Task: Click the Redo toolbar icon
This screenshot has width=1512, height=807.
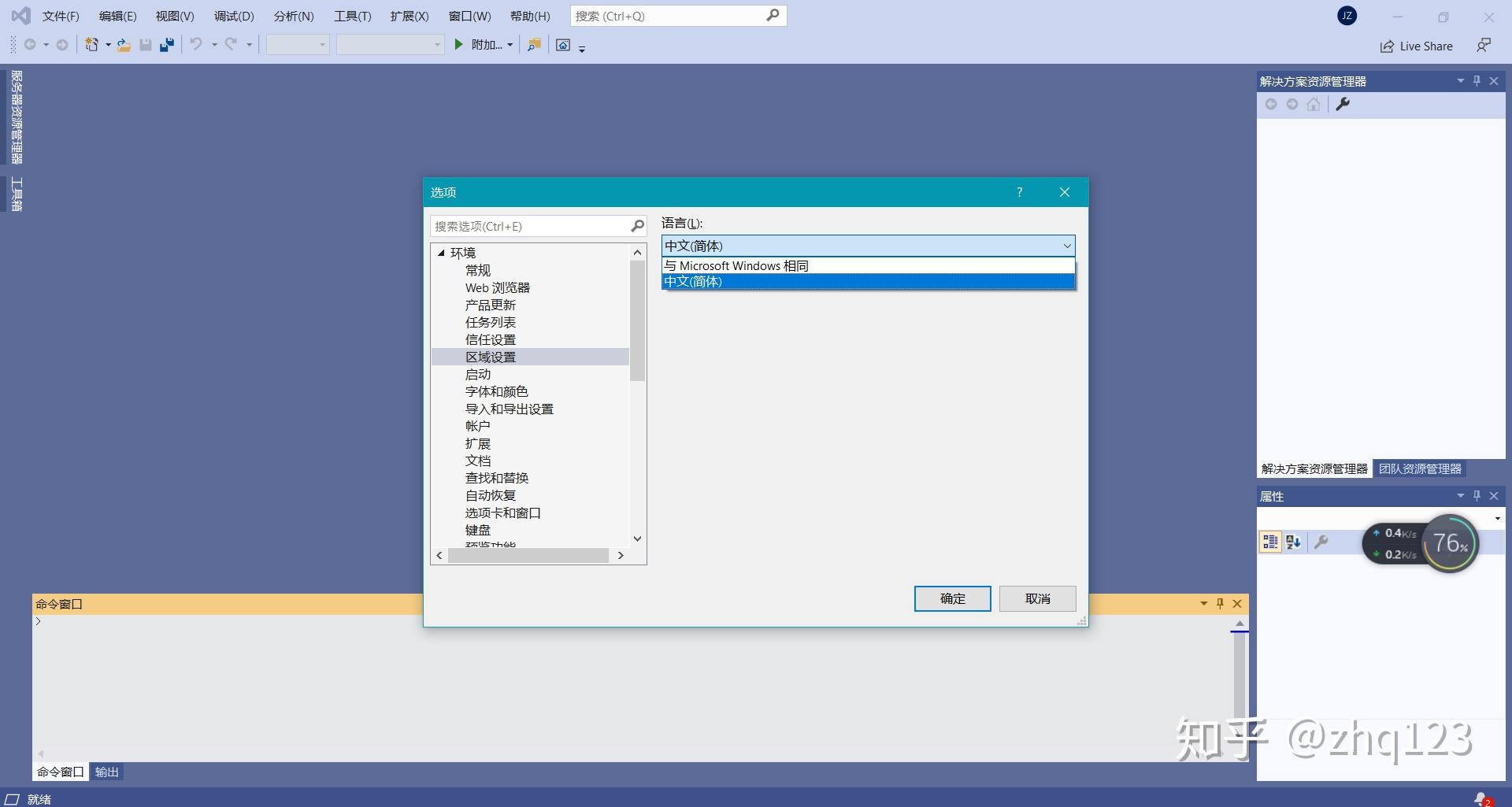Action: tap(231, 44)
